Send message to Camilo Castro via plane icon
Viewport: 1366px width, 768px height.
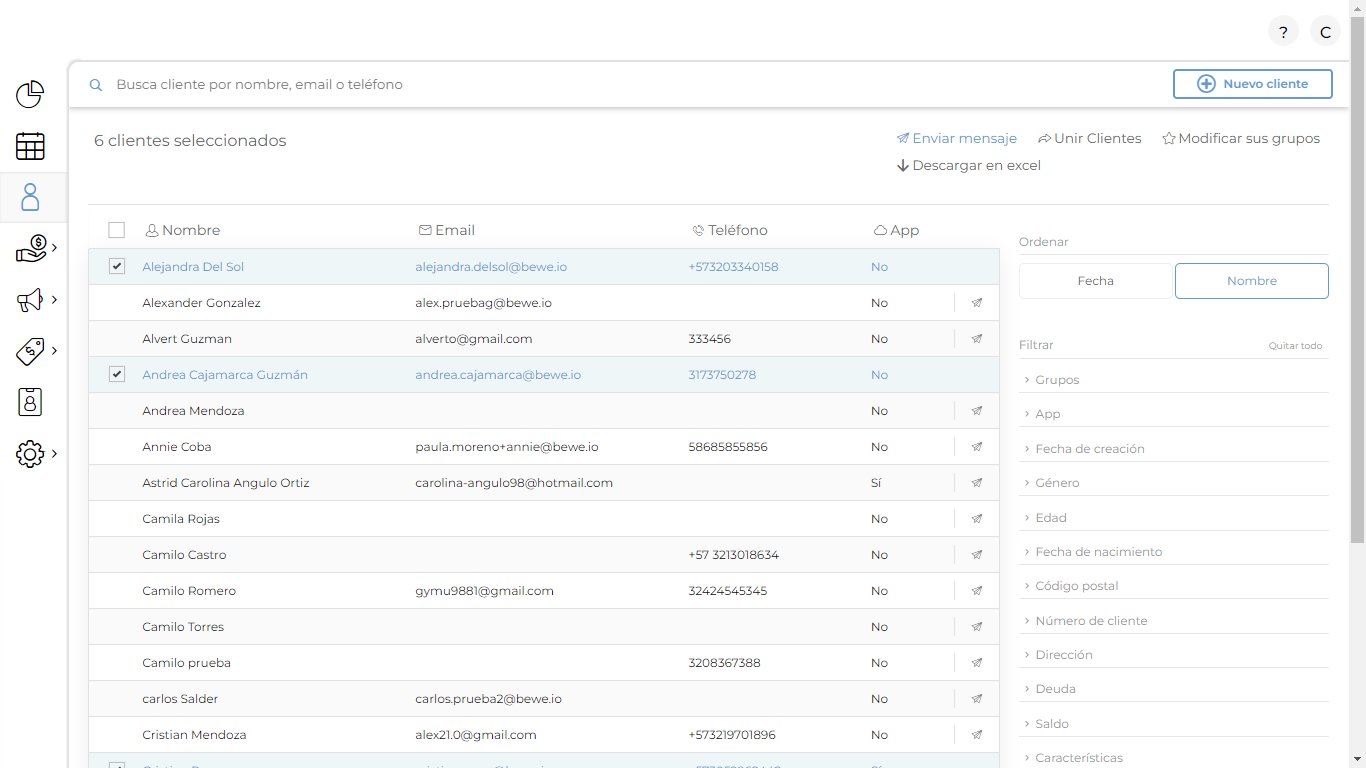pyautogui.click(x=977, y=555)
